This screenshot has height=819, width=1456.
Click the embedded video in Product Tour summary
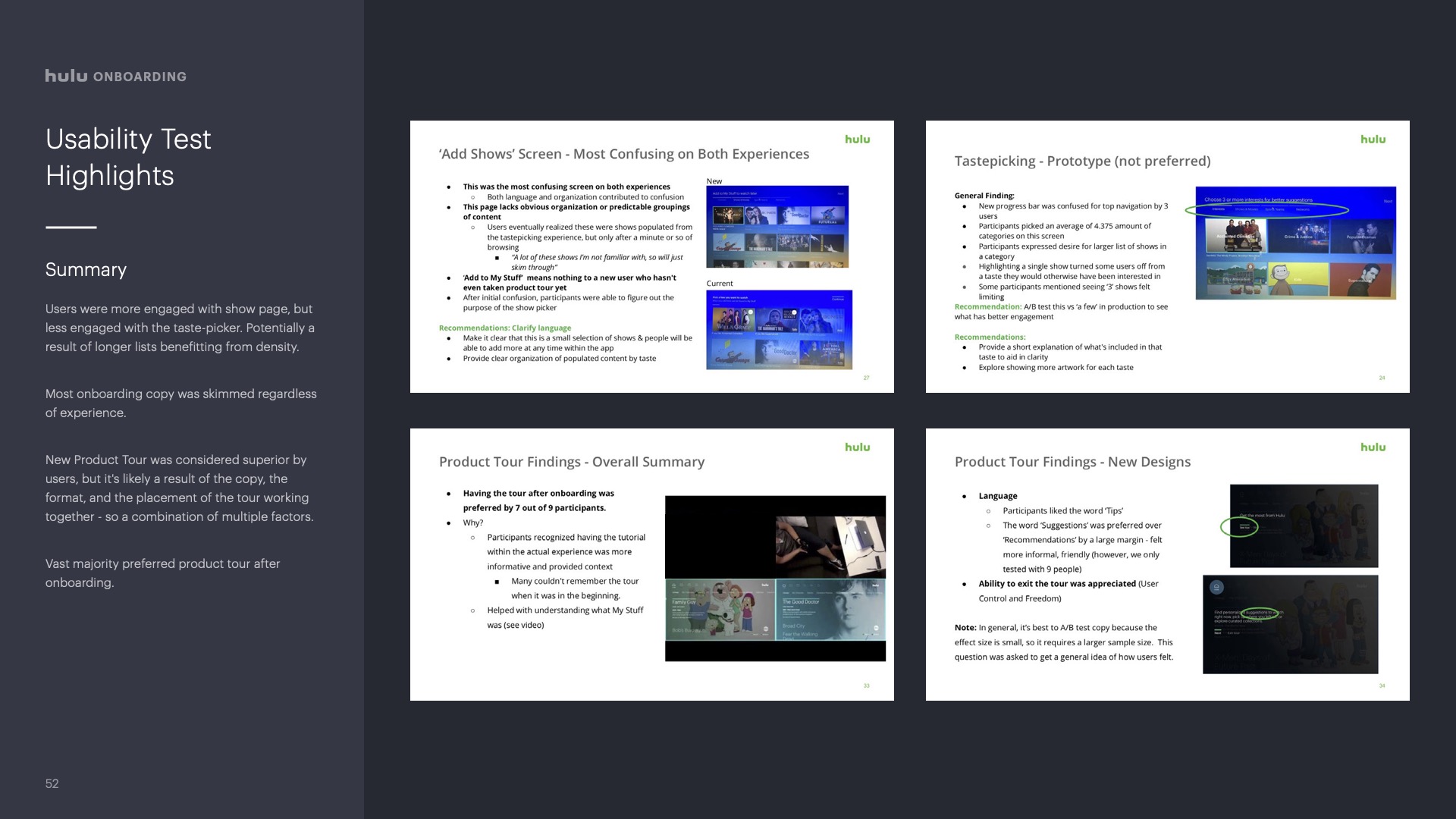775,579
